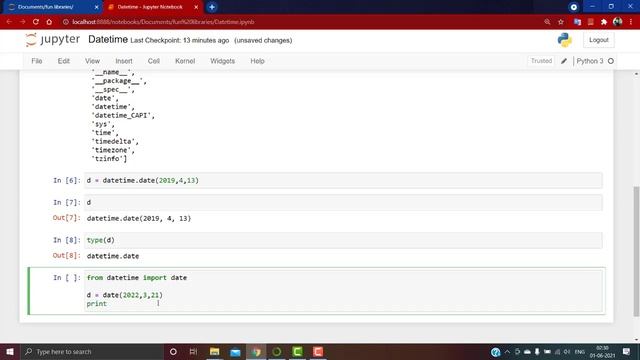
Task: Open the browser three-dot menu
Action: click(x=631, y=22)
